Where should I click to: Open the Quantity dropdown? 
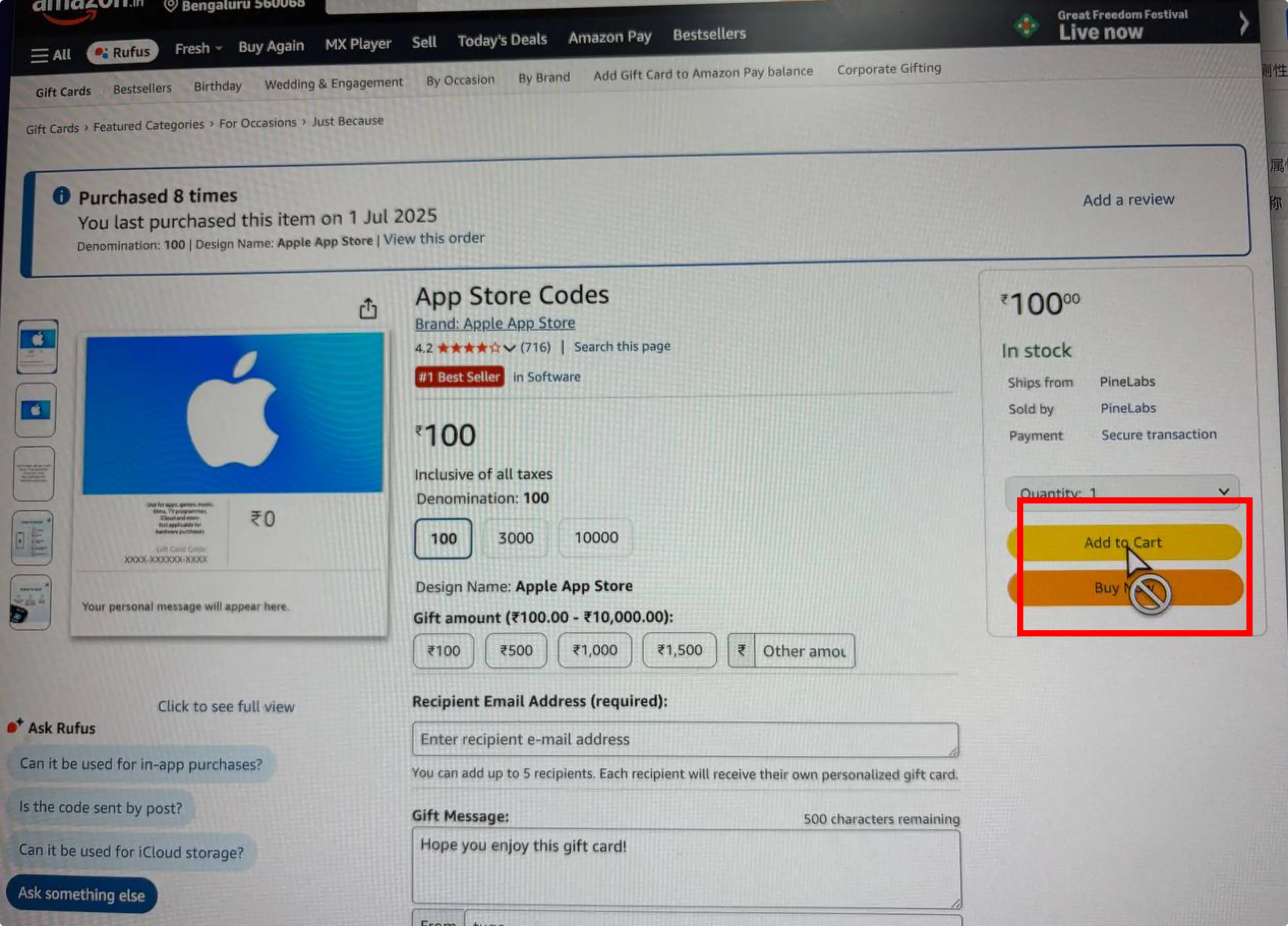[x=1122, y=492]
